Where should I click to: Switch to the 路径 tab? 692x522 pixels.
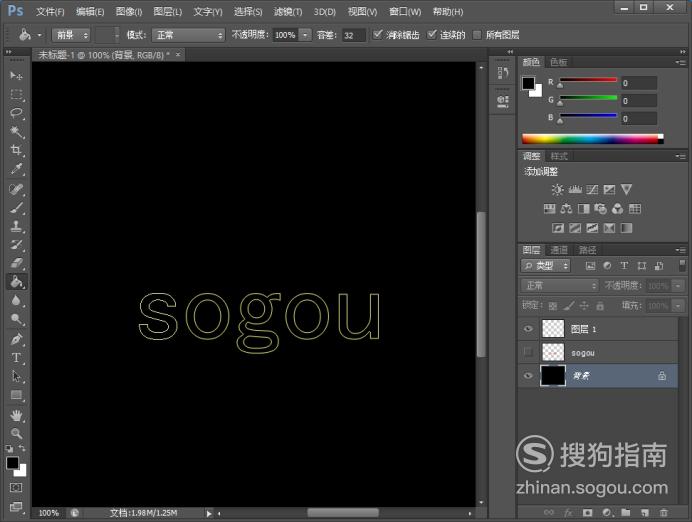coord(587,250)
